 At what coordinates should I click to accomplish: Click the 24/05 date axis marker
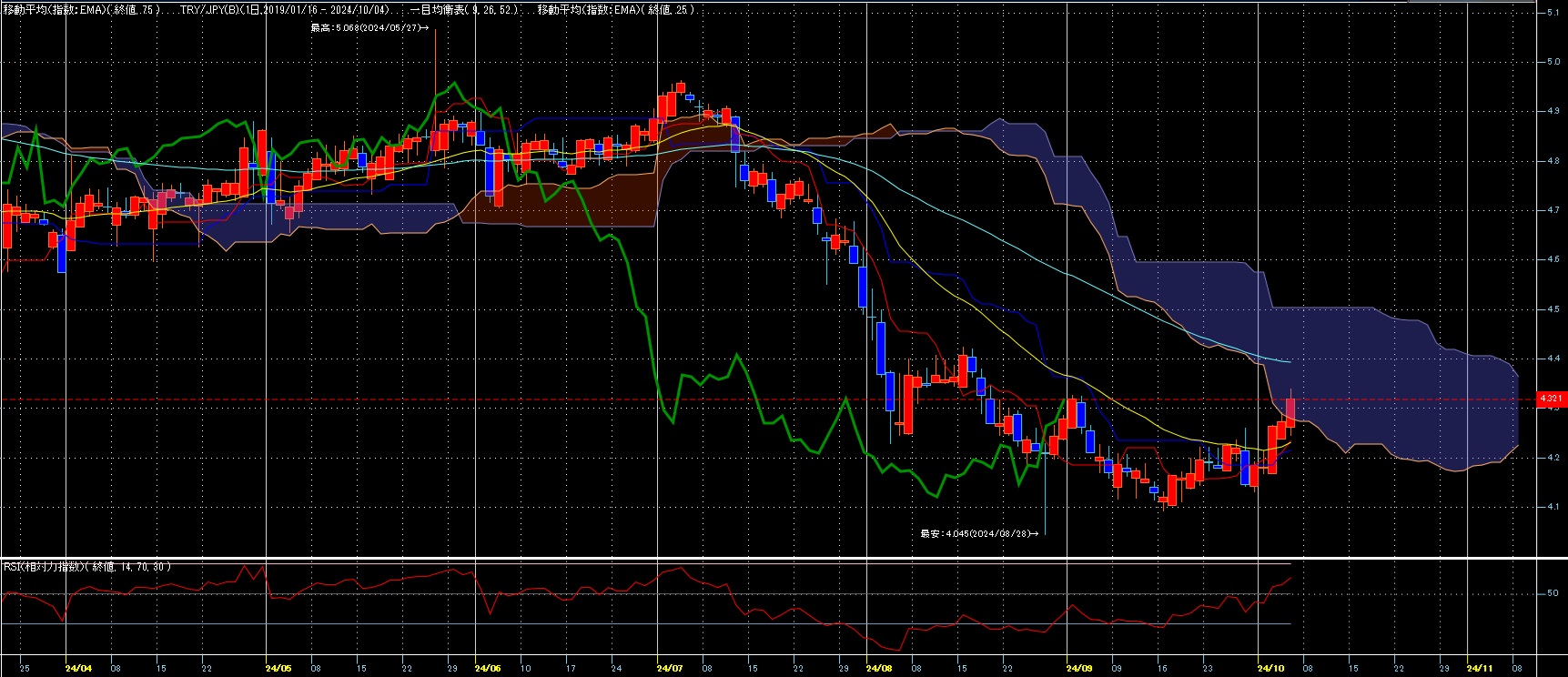(278, 668)
